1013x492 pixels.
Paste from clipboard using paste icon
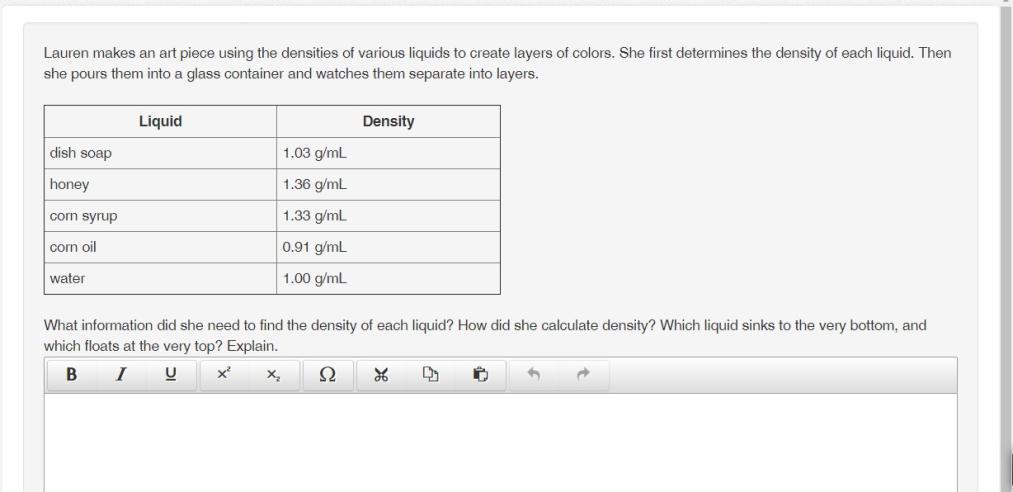pyautogui.click(x=481, y=375)
